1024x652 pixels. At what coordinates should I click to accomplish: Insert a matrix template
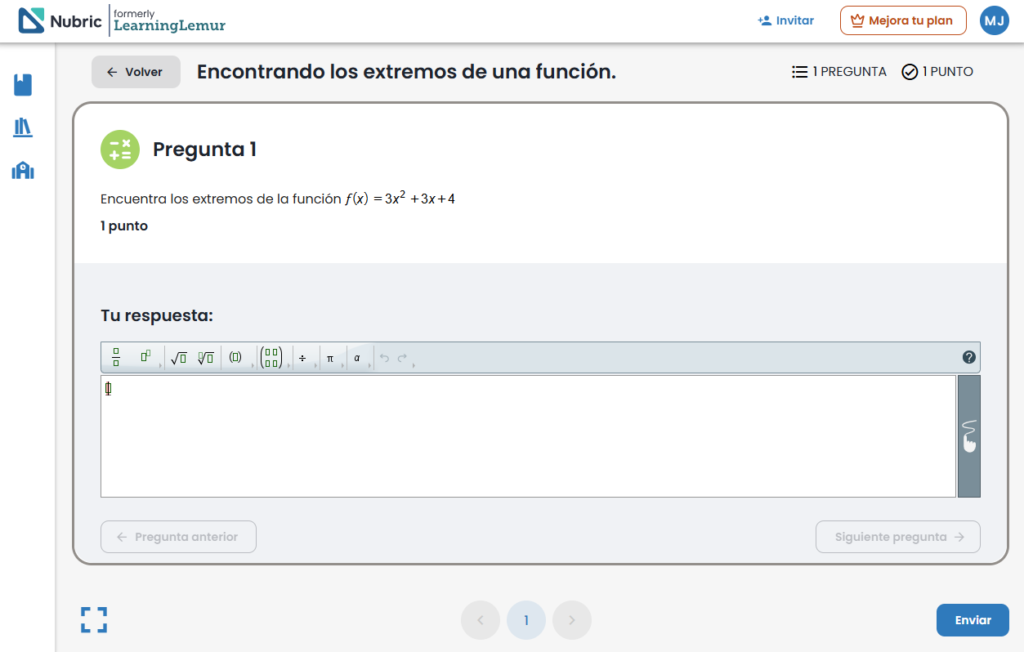271,357
